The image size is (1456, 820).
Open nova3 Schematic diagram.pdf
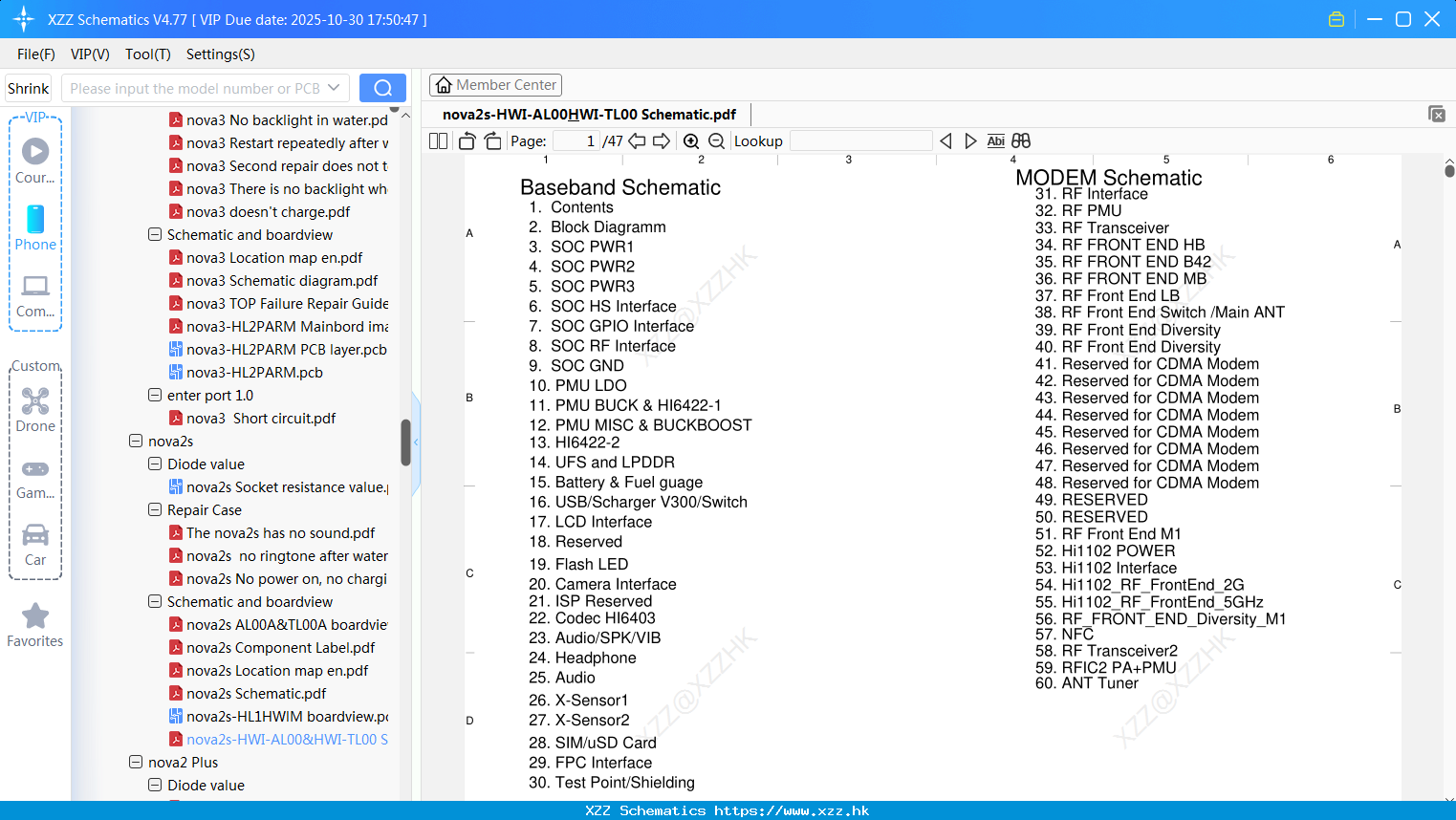282,280
